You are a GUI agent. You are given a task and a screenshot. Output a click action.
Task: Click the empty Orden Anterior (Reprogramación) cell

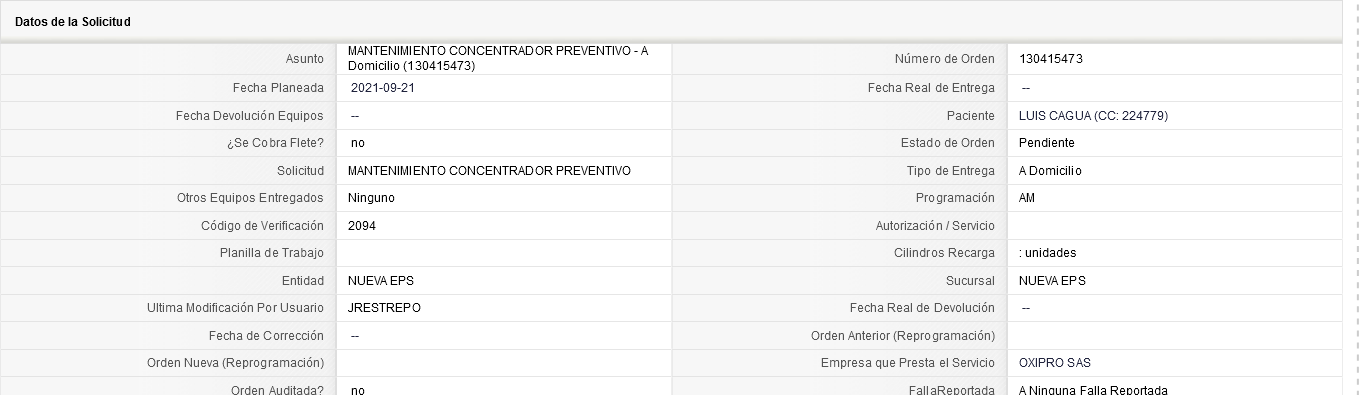tap(1174, 336)
